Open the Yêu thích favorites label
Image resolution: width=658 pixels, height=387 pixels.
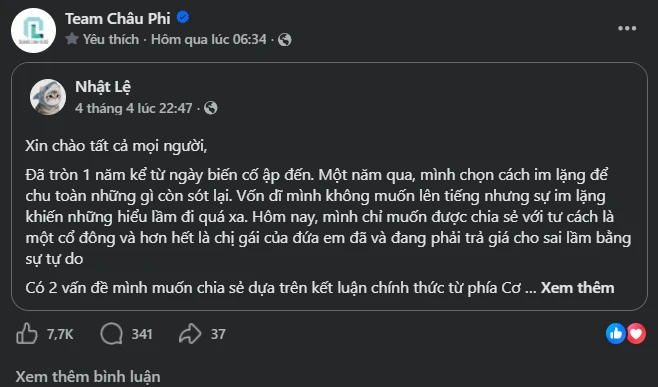pos(111,39)
